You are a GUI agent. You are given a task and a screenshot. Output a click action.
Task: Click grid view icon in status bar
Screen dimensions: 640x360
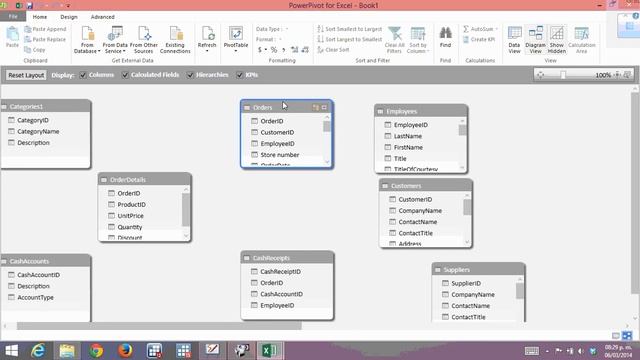pos(616,336)
